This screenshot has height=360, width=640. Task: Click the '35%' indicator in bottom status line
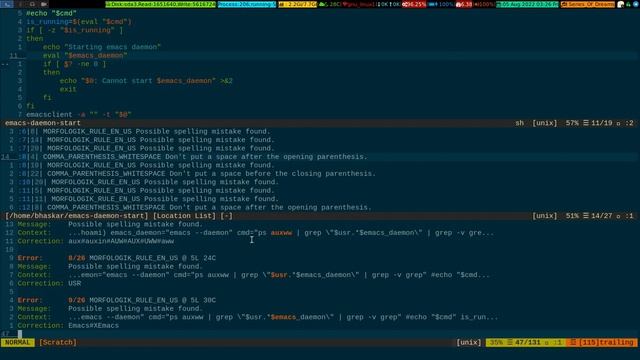click(x=496, y=342)
